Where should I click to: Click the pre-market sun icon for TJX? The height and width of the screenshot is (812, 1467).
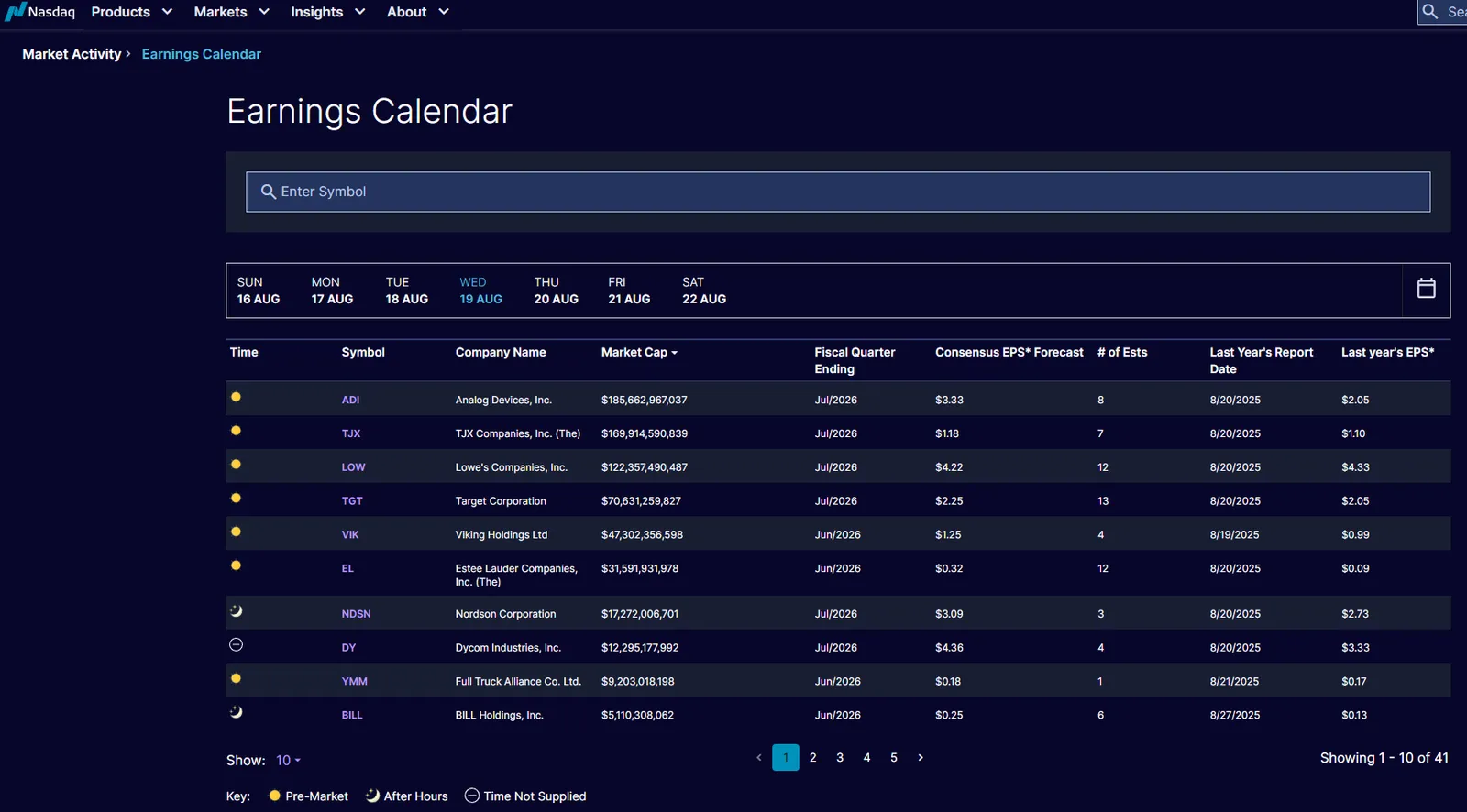(x=236, y=431)
